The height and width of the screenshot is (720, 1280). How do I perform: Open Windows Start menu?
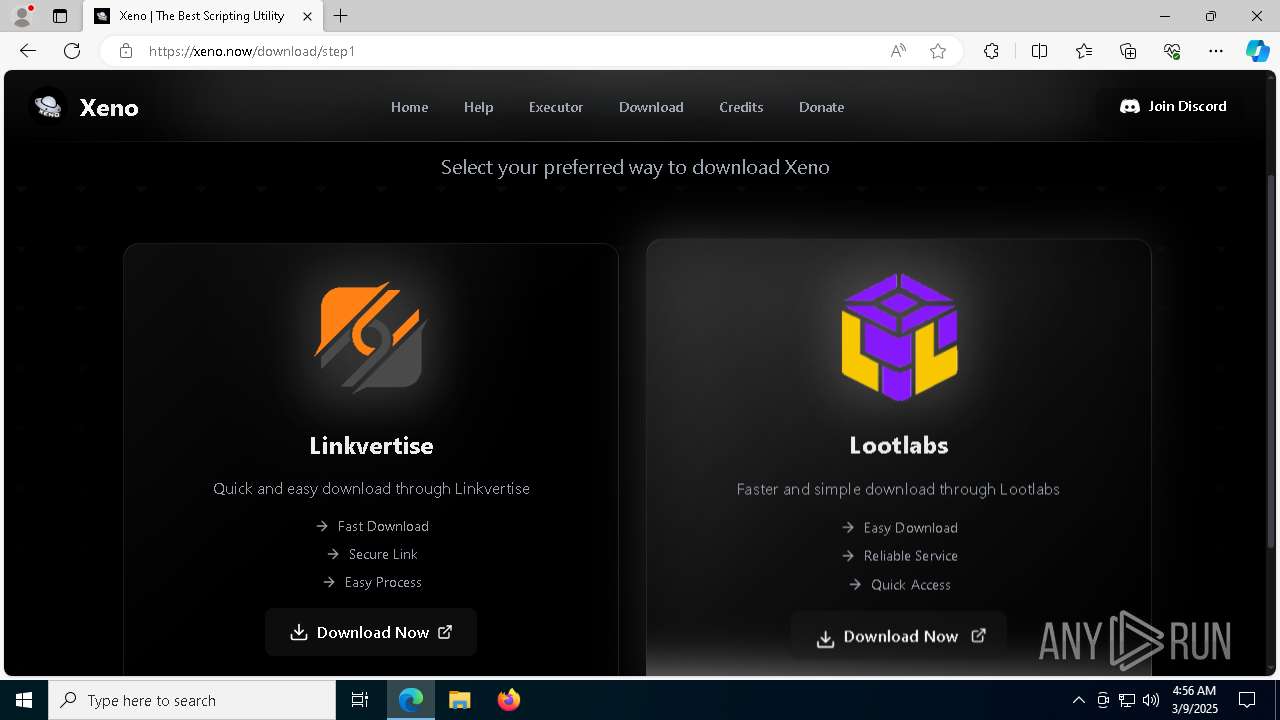24,700
